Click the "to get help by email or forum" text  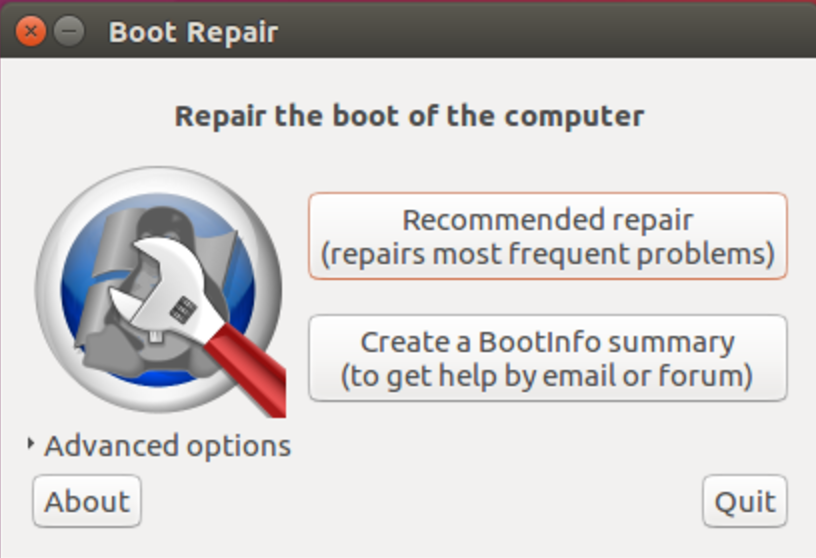pyautogui.click(x=547, y=376)
